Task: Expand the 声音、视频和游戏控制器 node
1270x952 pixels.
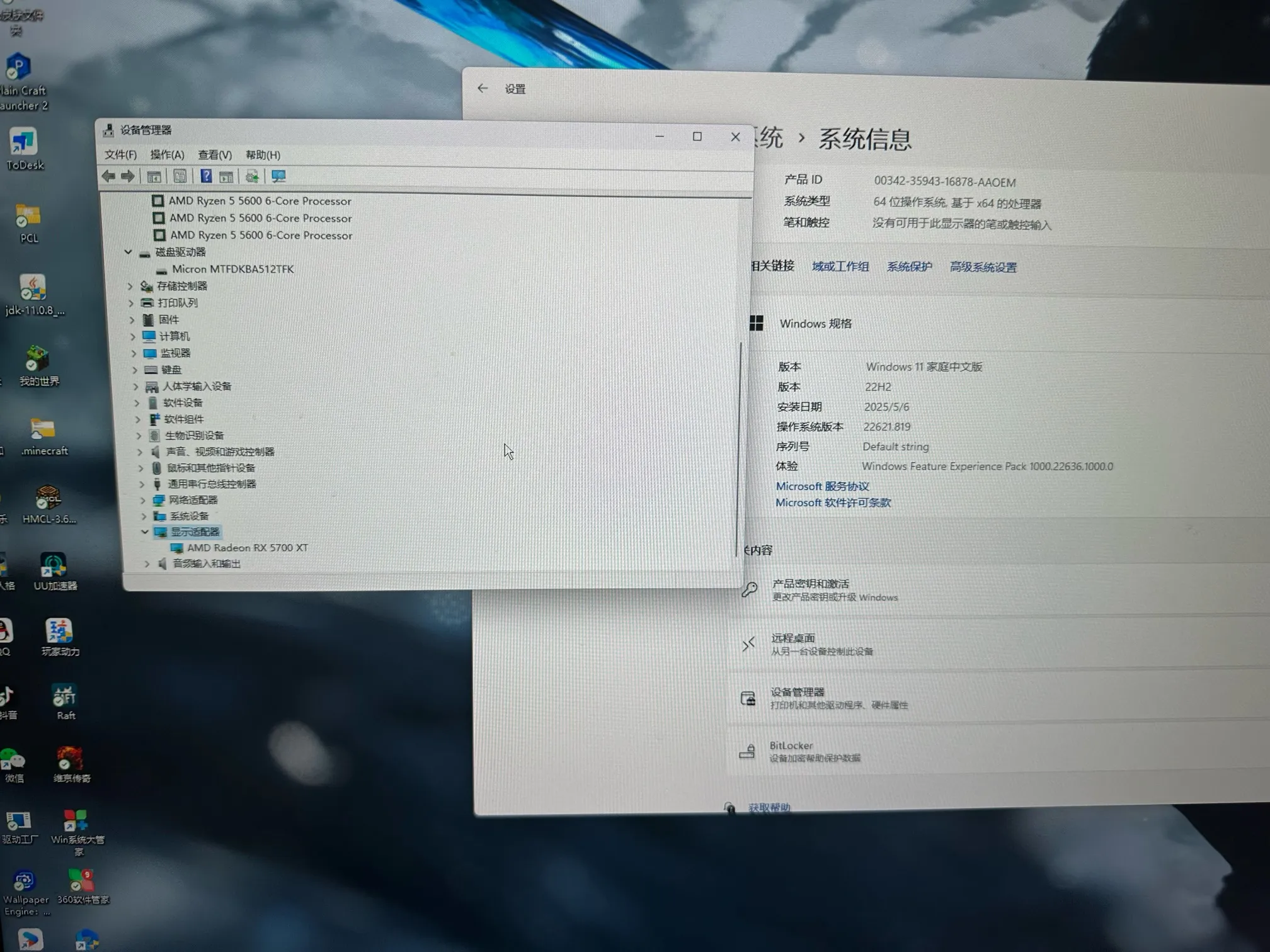Action: [x=140, y=451]
